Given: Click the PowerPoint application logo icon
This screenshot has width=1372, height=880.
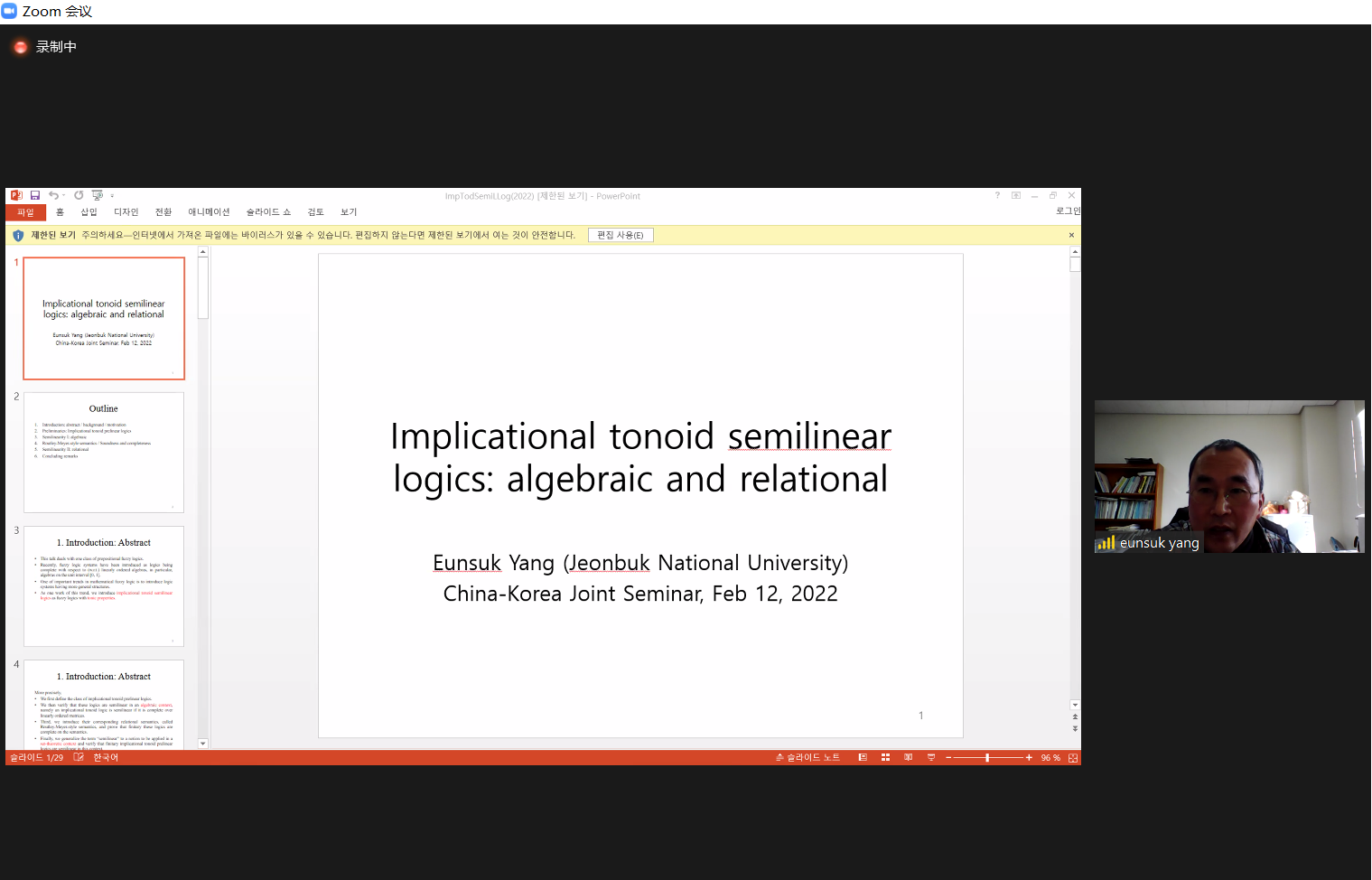Looking at the screenshot, I should pos(16,195).
